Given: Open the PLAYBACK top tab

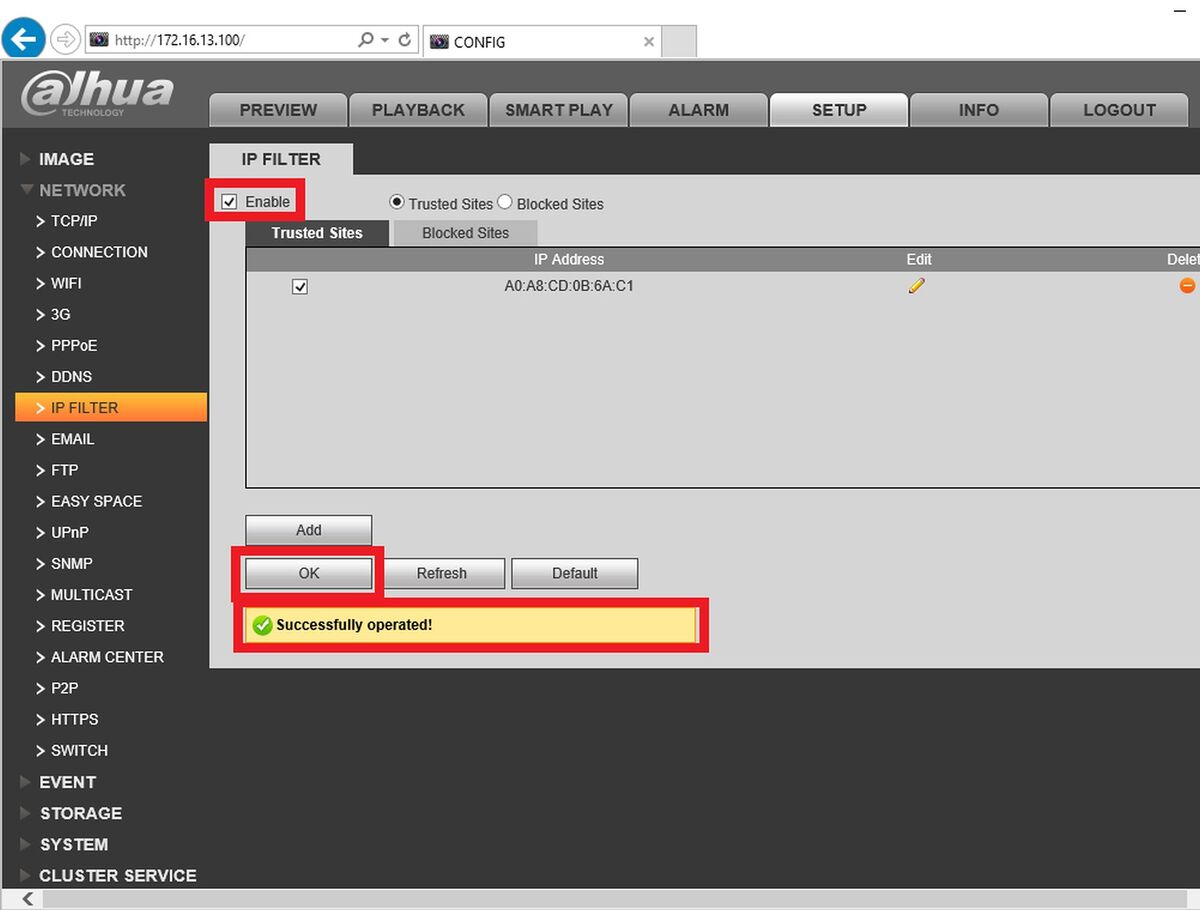Looking at the screenshot, I should [418, 110].
